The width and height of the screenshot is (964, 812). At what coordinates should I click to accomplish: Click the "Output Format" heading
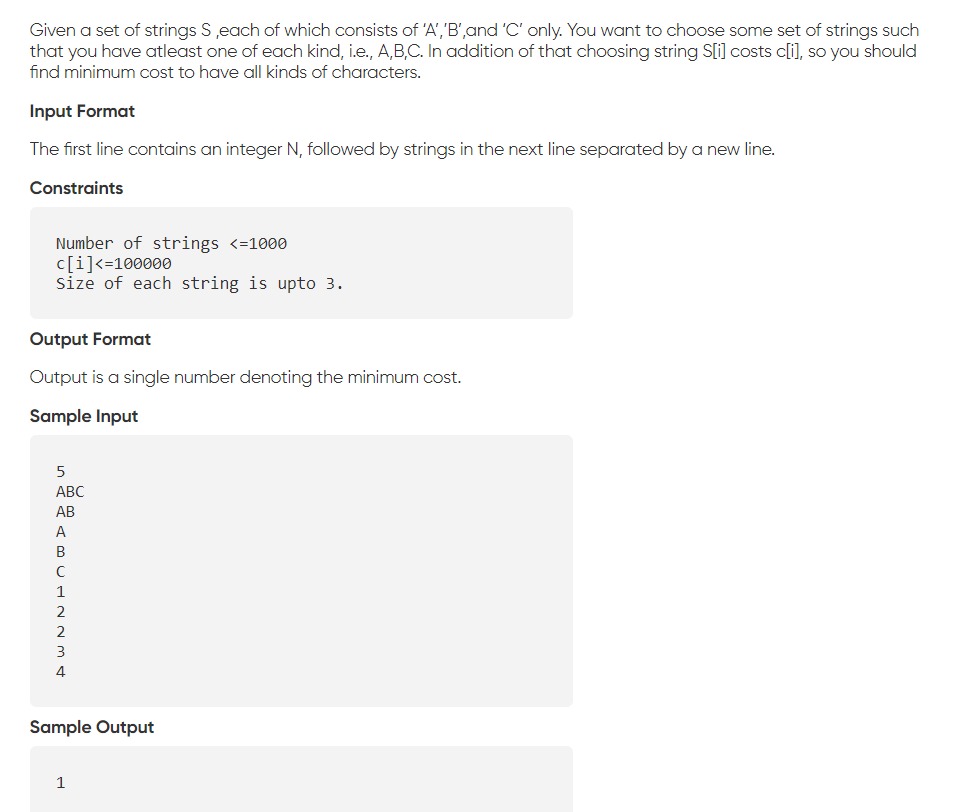[x=90, y=339]
